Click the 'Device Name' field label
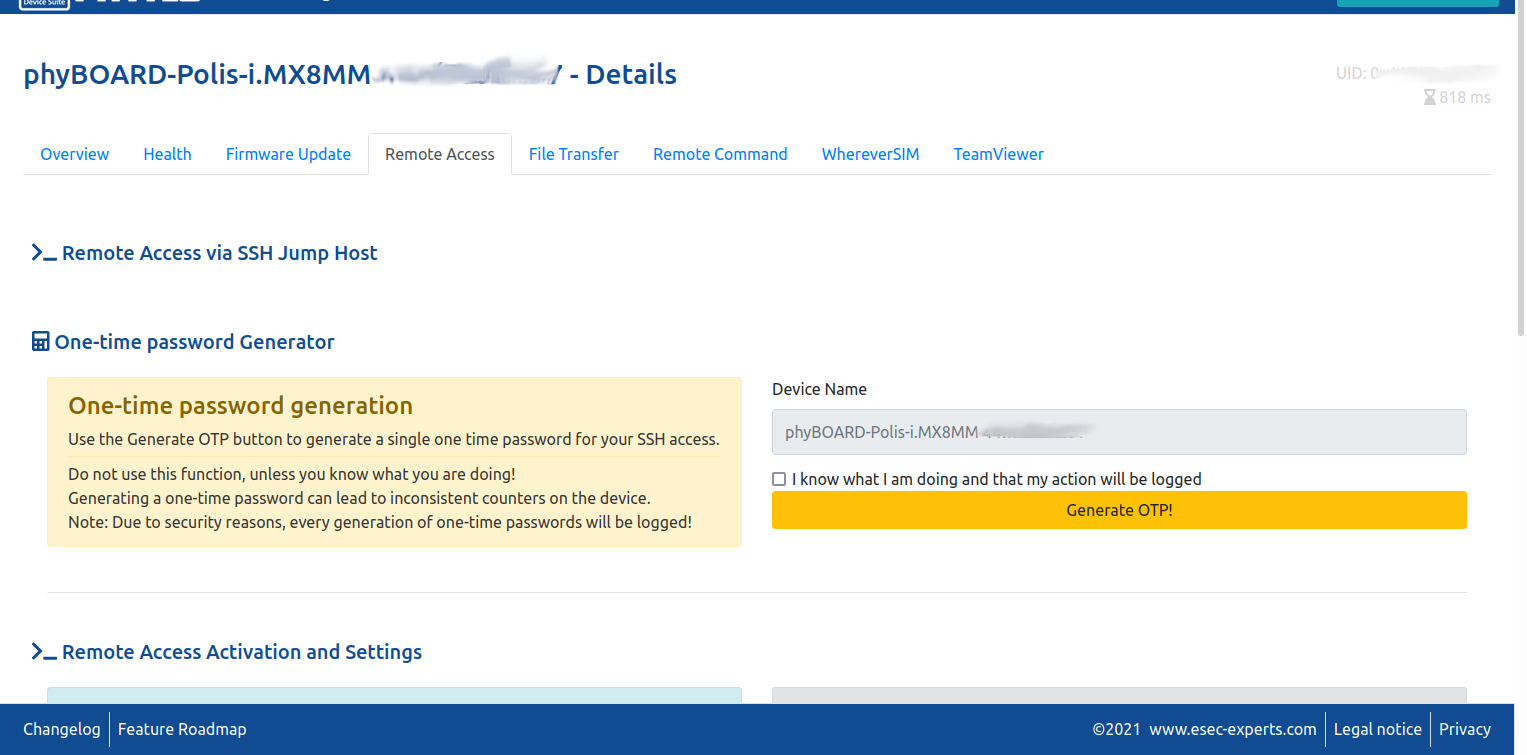The image size is (1527, 755). 819,389
